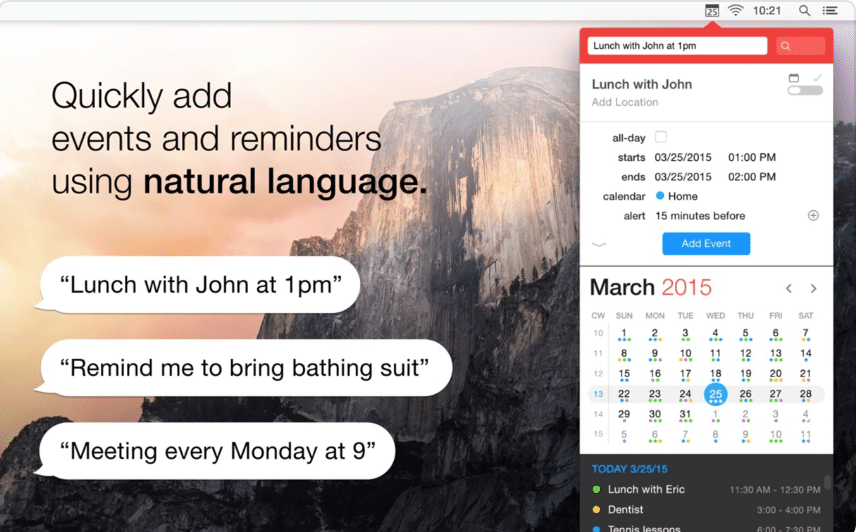Edit the end time 02:00 PM

[752, 177]
